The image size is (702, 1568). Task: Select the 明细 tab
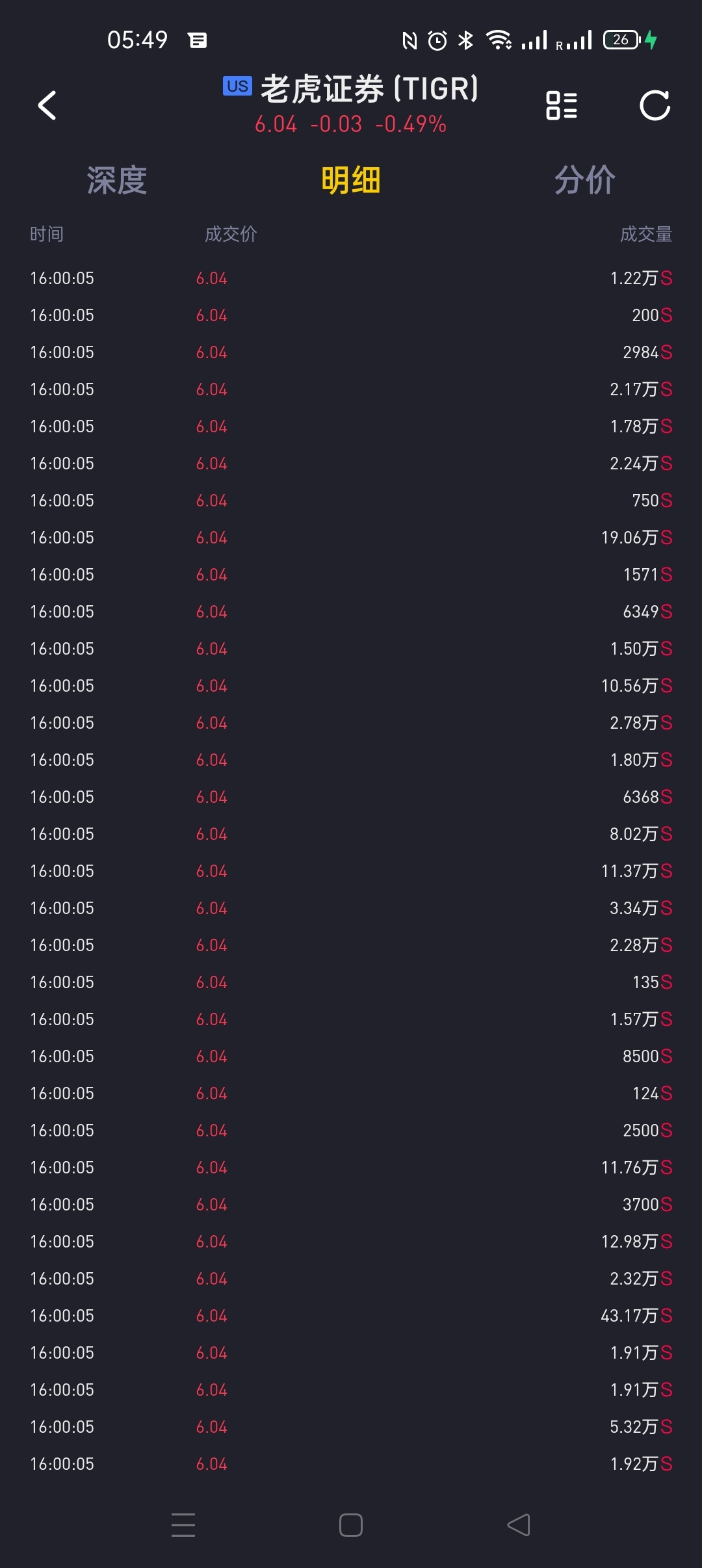coord(351,180)
